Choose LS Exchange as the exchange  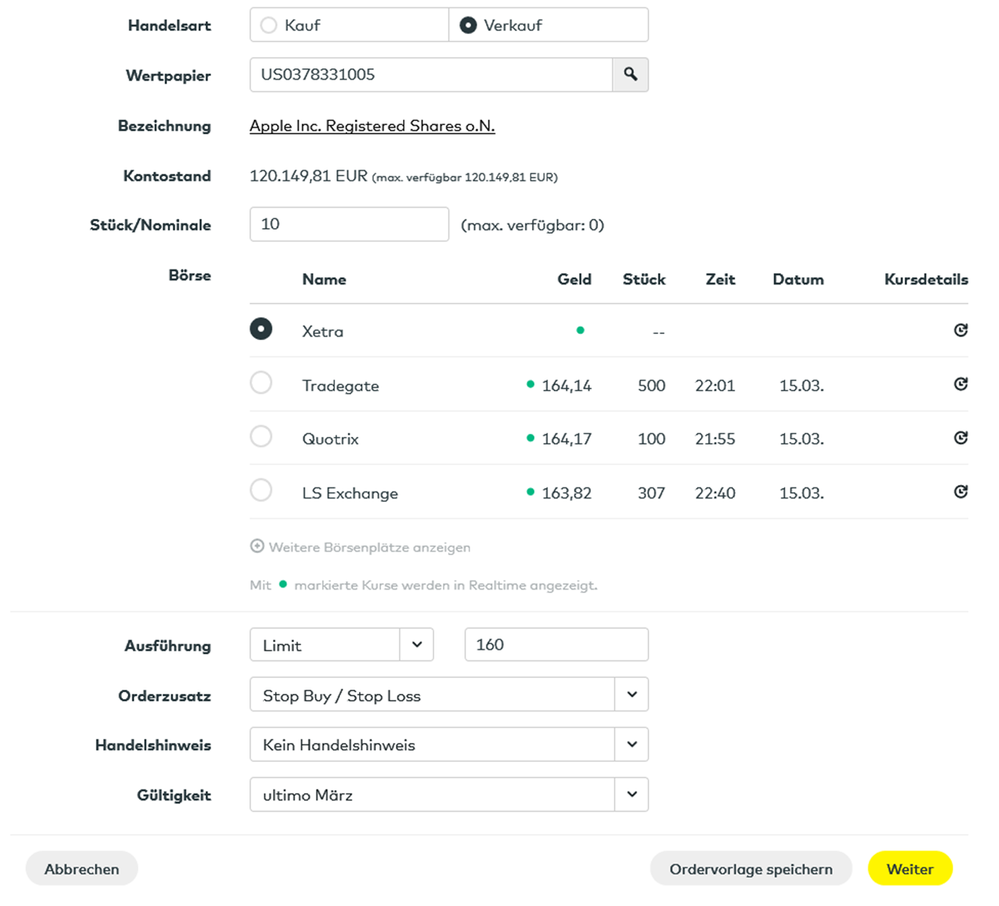point(261,491)
